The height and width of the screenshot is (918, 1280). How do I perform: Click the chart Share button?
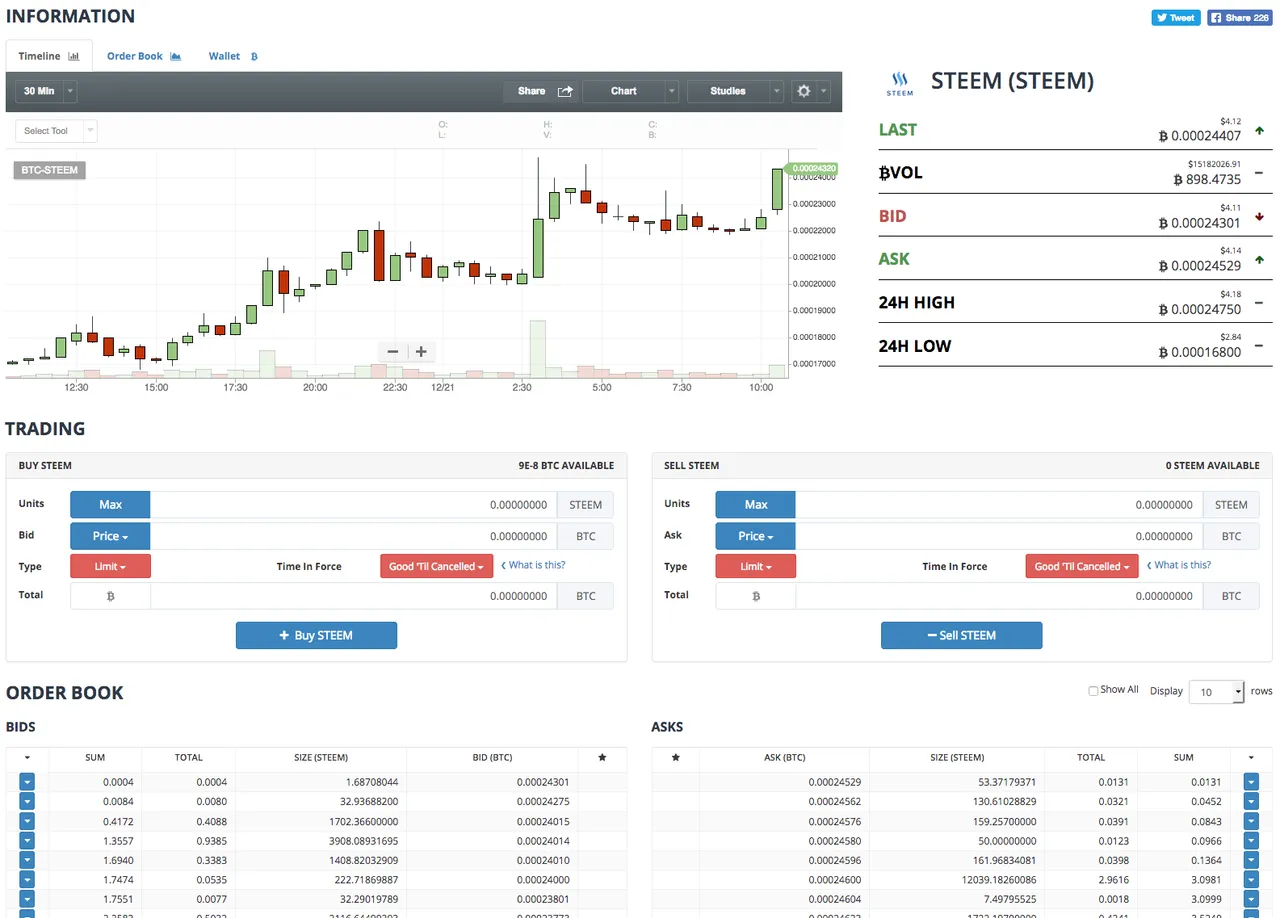point(543,91)
